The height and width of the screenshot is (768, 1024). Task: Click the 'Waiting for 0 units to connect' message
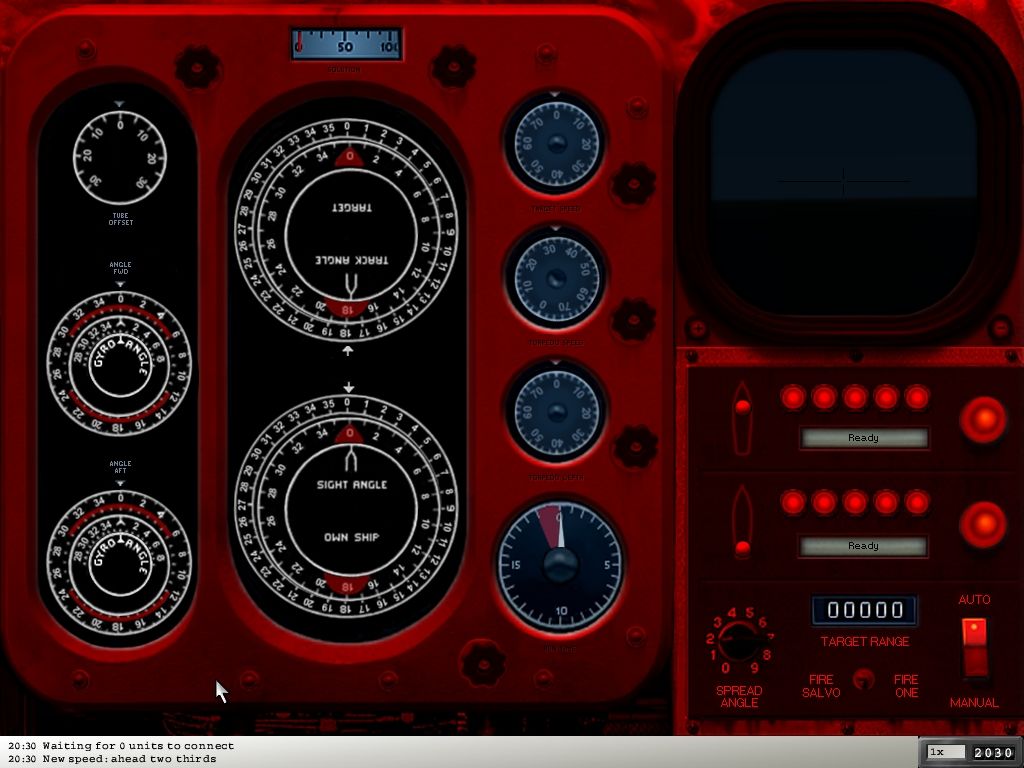pos(138,746)
